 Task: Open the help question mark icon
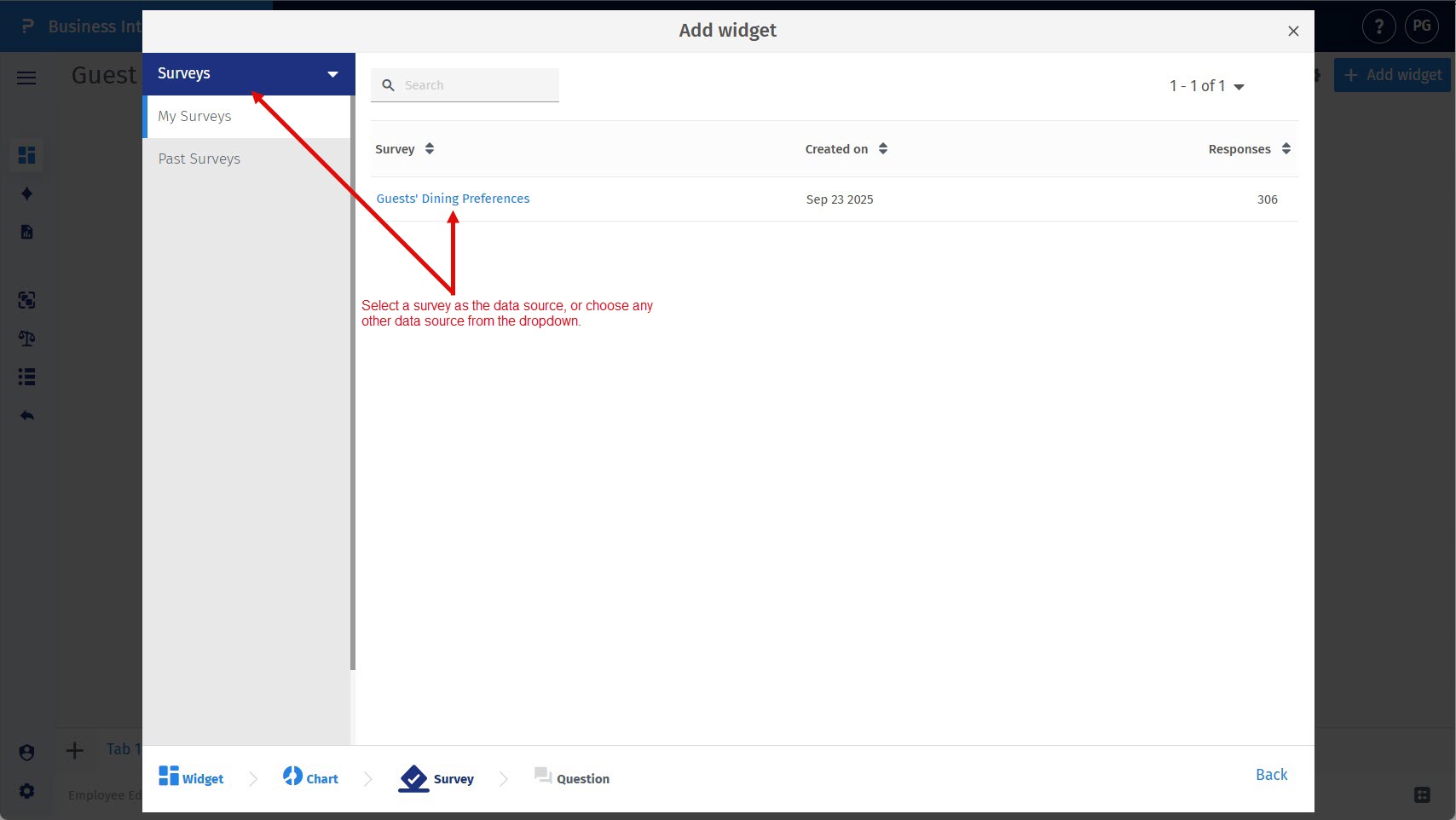pos(1378,26)
